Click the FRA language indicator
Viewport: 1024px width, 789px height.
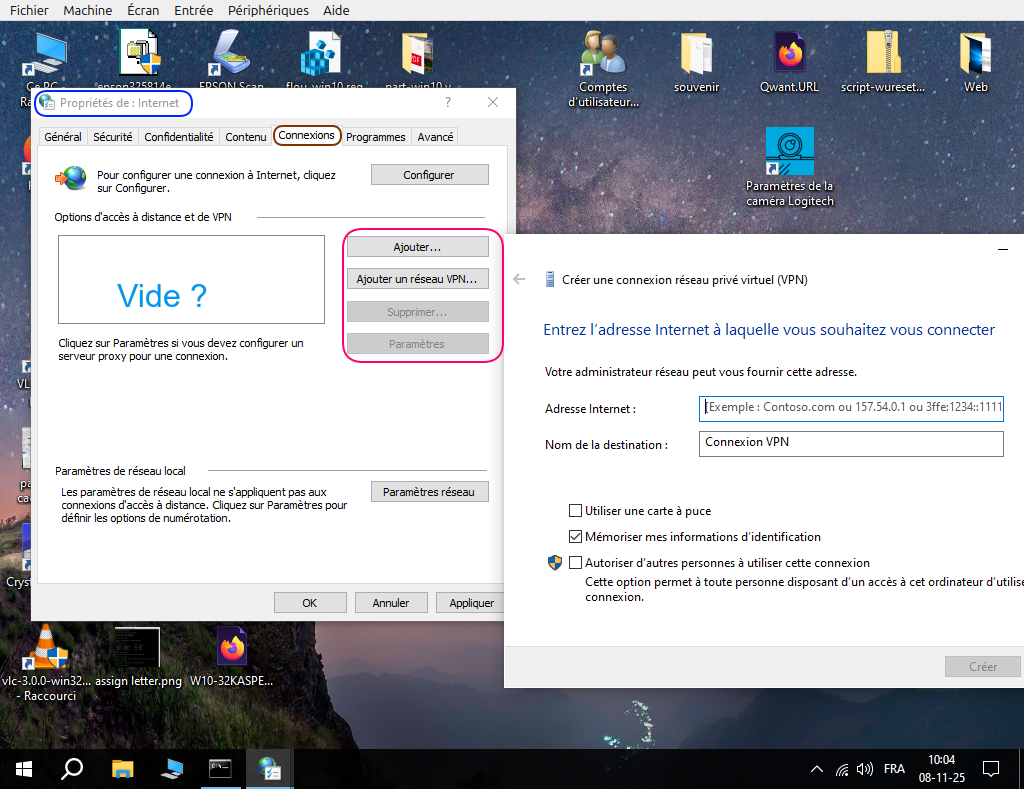[x=894, y=769]
